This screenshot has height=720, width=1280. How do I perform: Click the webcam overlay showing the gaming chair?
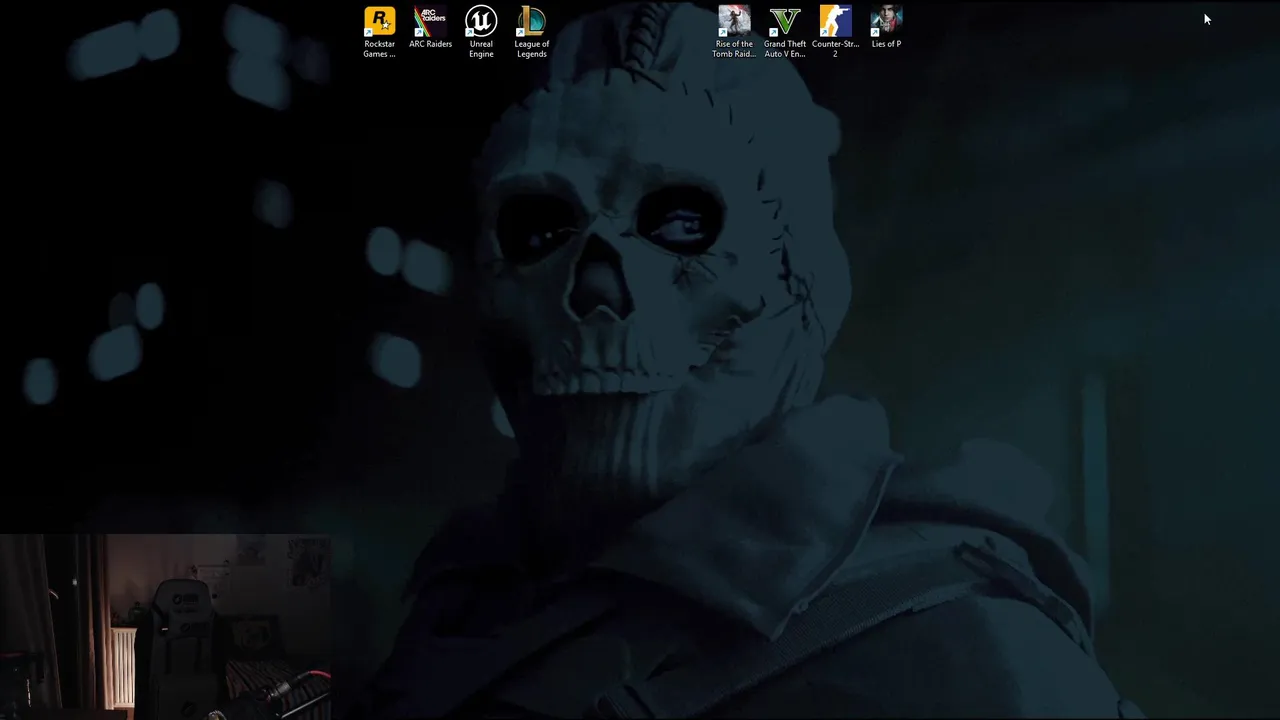pos(165,627)
